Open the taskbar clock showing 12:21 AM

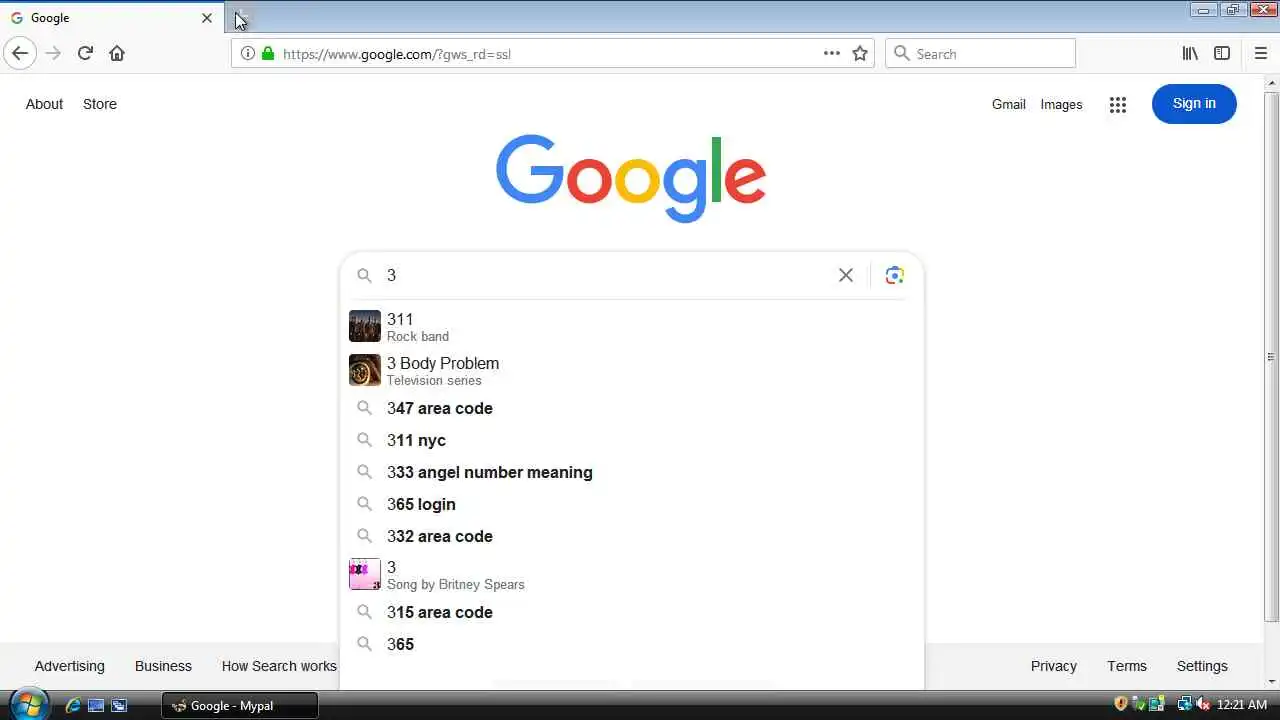(1242, 705)
